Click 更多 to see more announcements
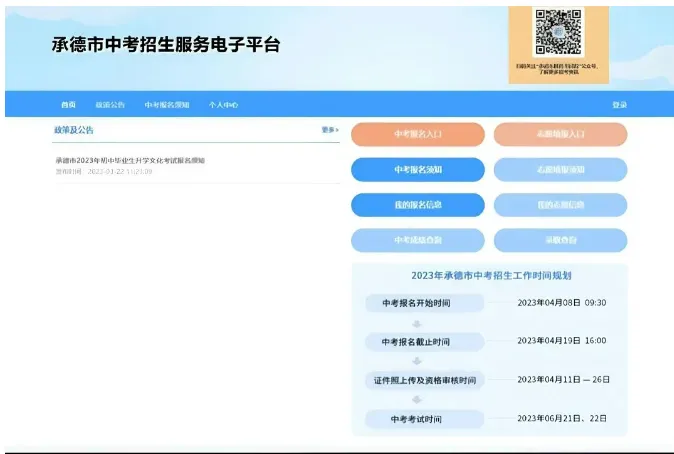 point(330,129)
